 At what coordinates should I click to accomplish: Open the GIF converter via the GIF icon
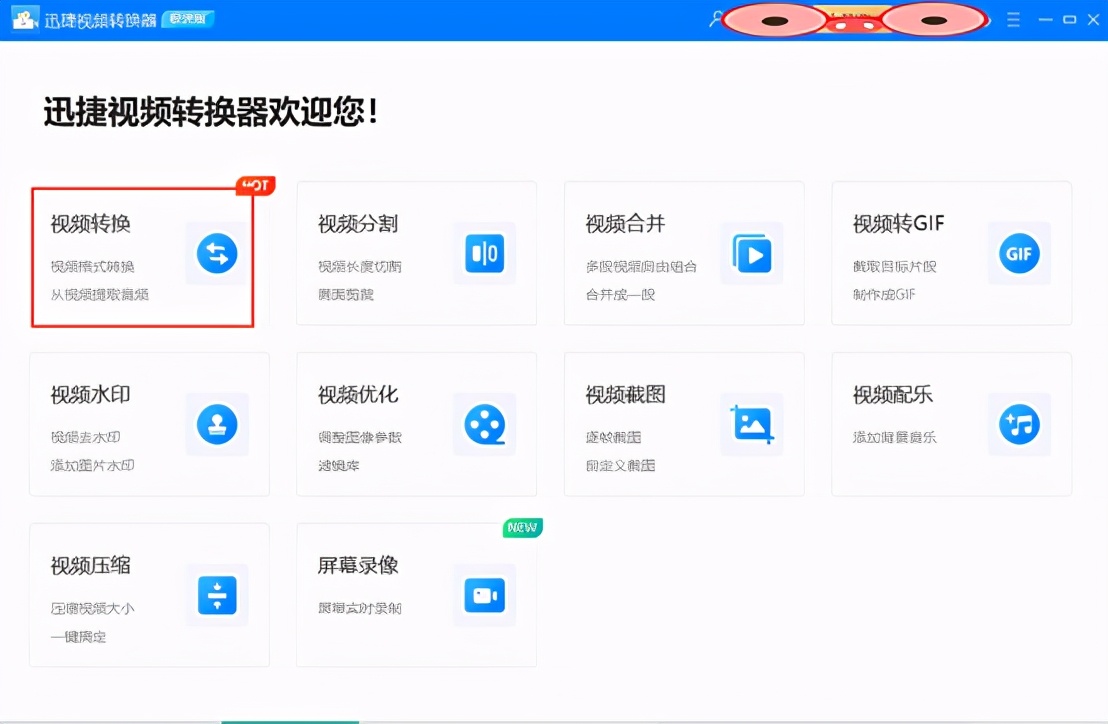coord(1019,254)
